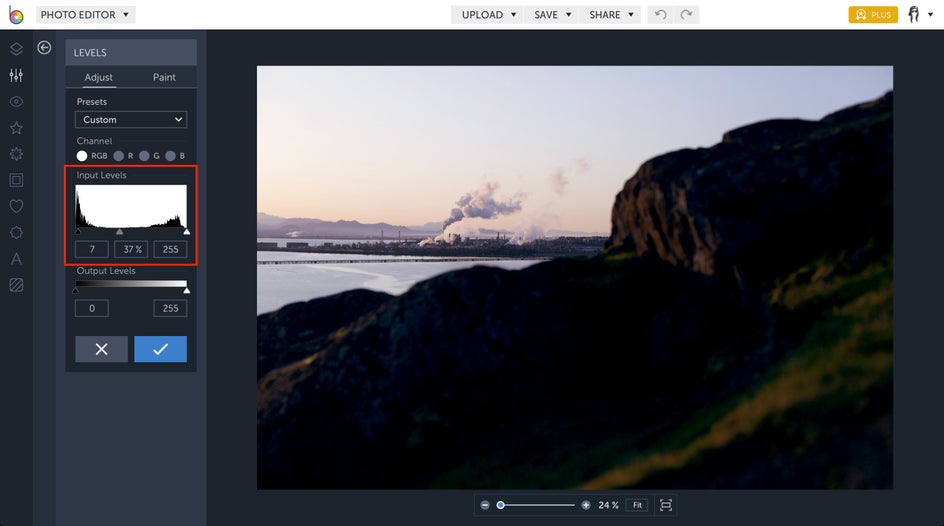
Task: Expand the Photo Editor dropdown
Action: (x=85, y=14)
